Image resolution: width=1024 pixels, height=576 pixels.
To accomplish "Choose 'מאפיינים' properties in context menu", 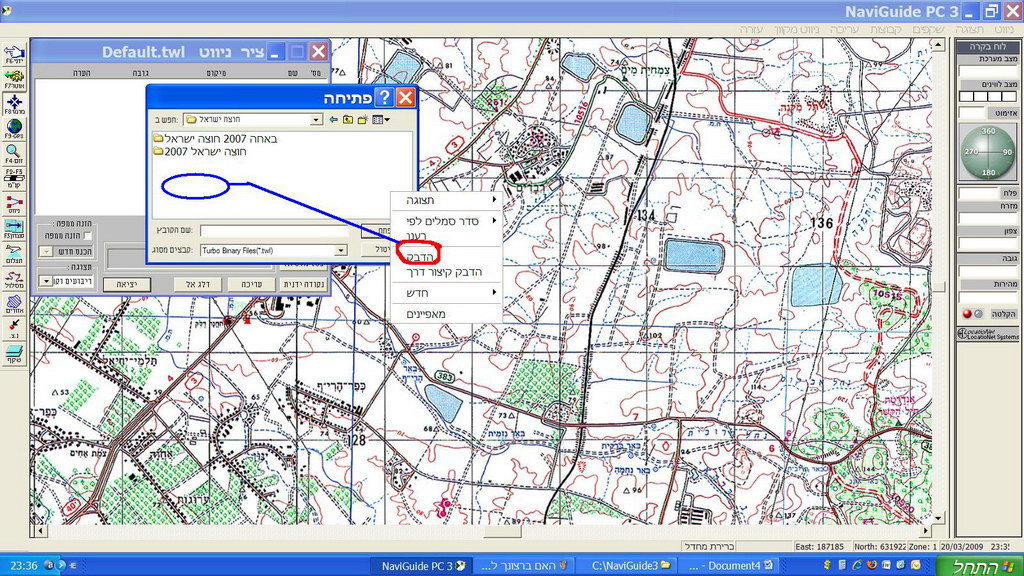I will click(x=426, y=314).
